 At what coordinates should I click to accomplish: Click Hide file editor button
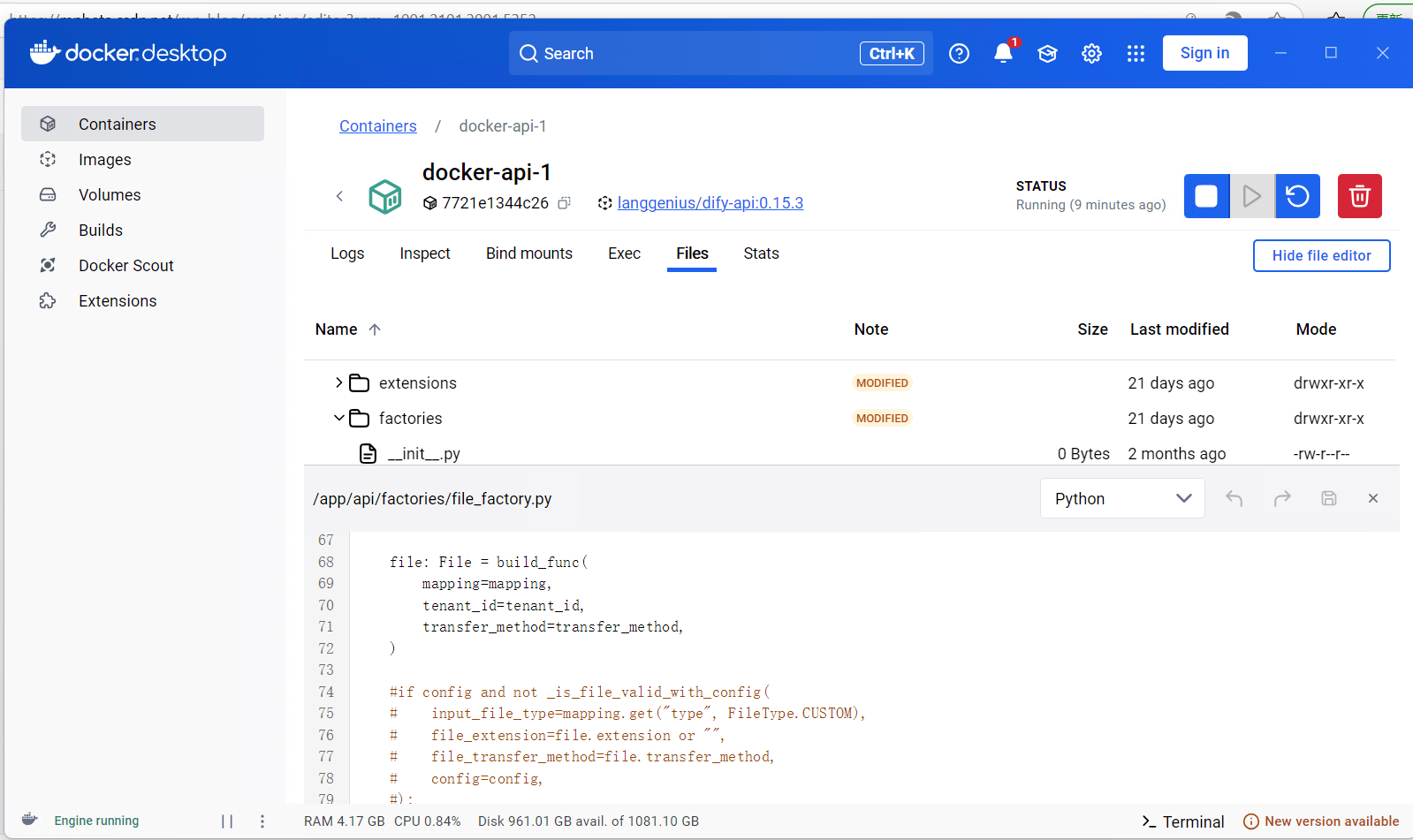click(1321, 255)
